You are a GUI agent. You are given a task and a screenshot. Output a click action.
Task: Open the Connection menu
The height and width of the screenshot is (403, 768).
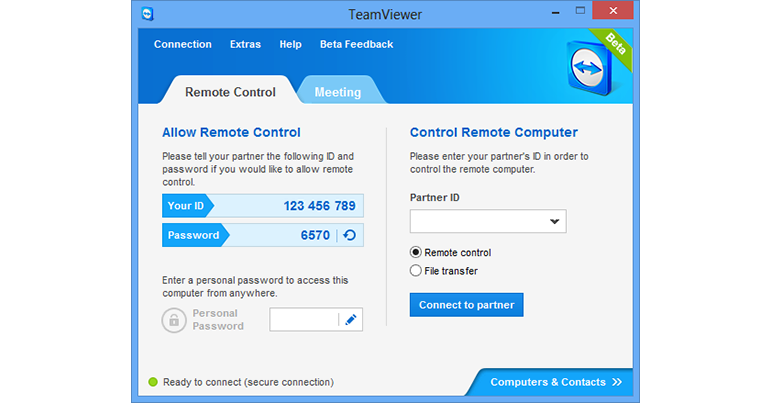click(183, 44)
